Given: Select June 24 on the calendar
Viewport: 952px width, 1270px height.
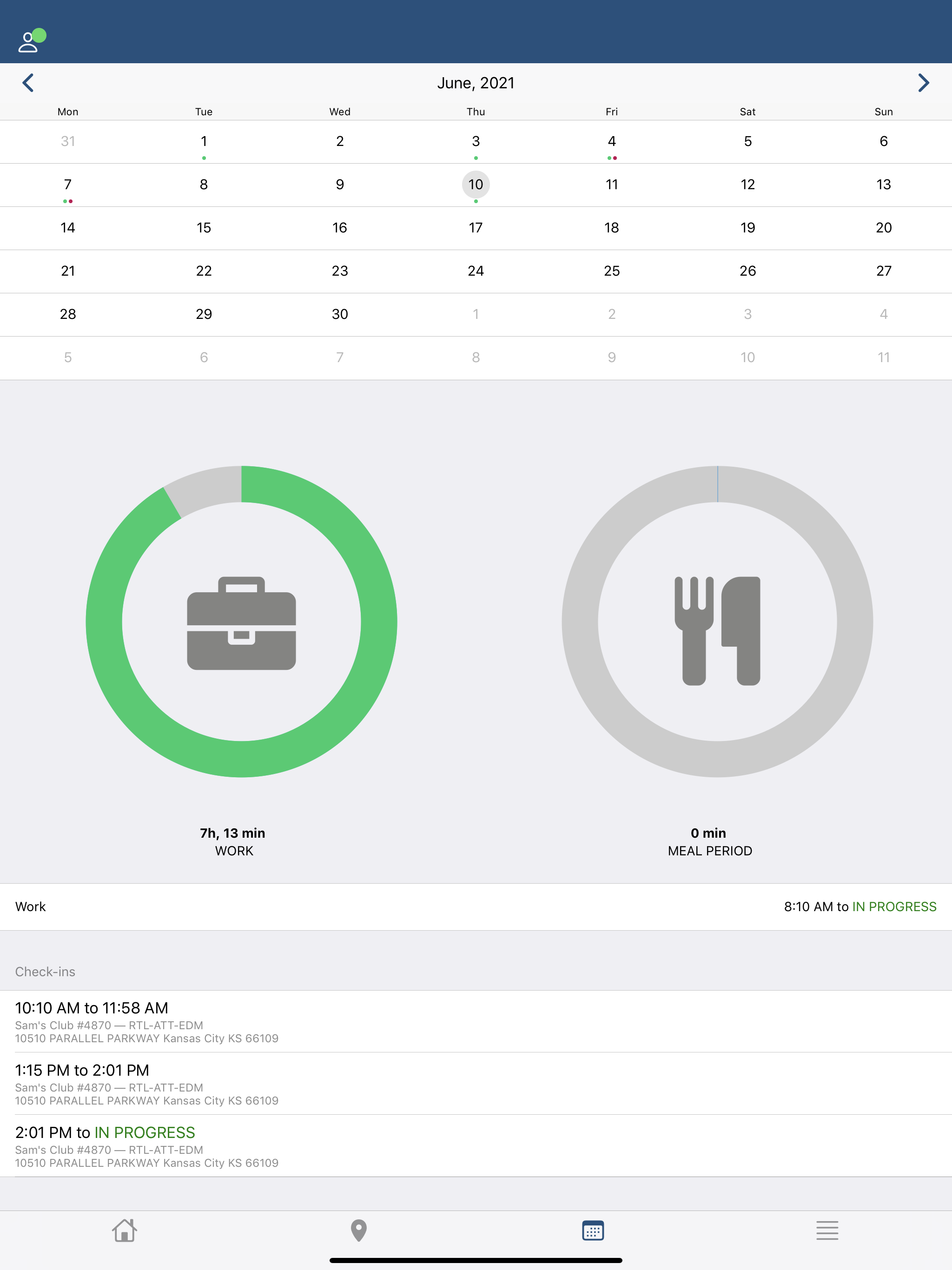Looking at the screenshot, I should tap(476, 271).
